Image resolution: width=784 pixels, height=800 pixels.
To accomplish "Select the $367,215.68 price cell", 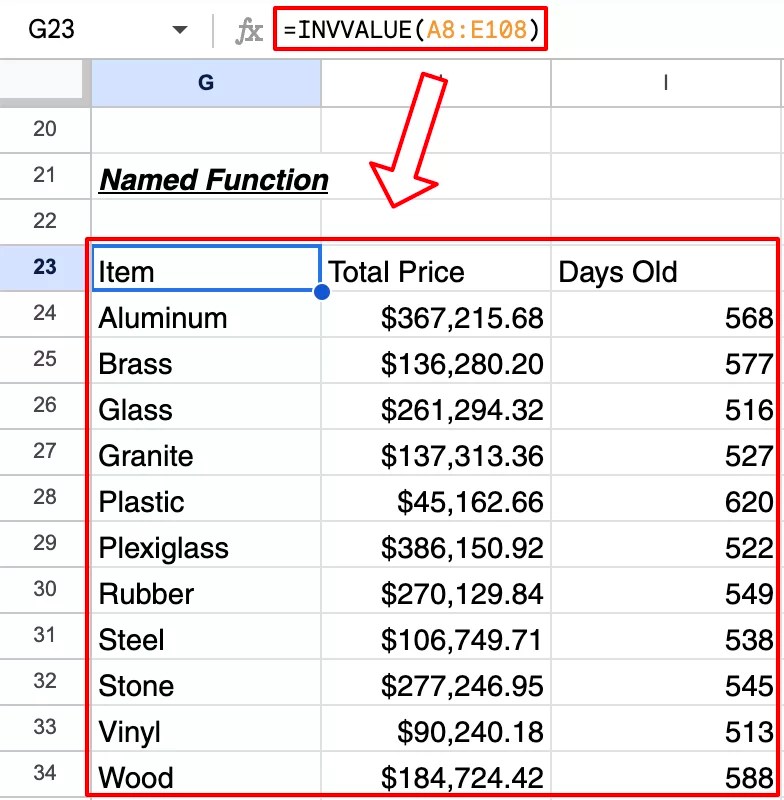I will pyautogui.click(x=435, y=317).
